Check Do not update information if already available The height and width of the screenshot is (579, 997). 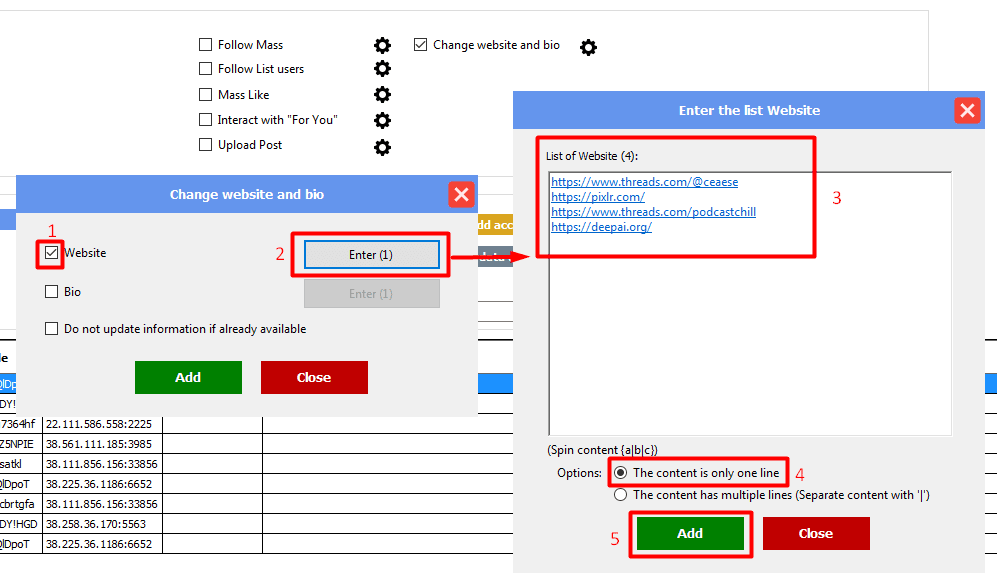pyautogui.click(x=52, y=329)
